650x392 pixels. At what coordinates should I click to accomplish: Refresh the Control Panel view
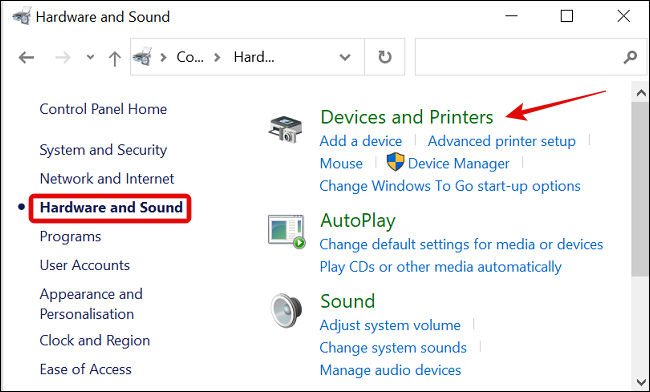click(x=385, y=57)
